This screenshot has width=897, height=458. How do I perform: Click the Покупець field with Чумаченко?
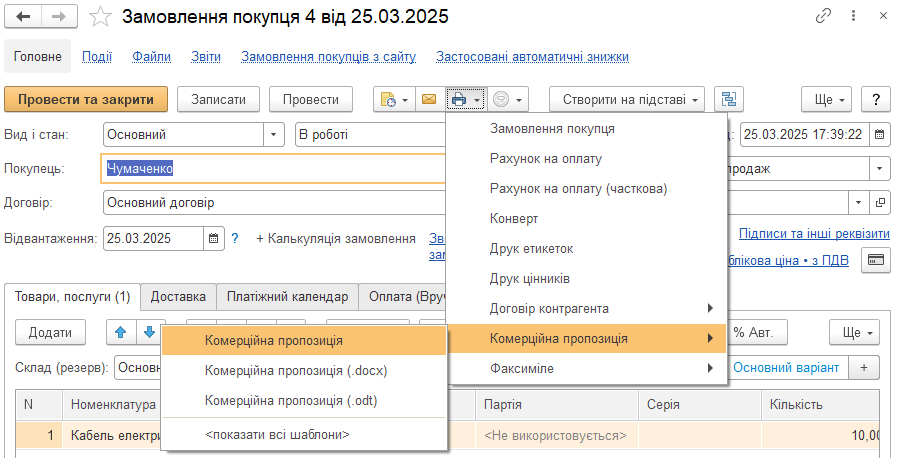(x=273, y=169)
